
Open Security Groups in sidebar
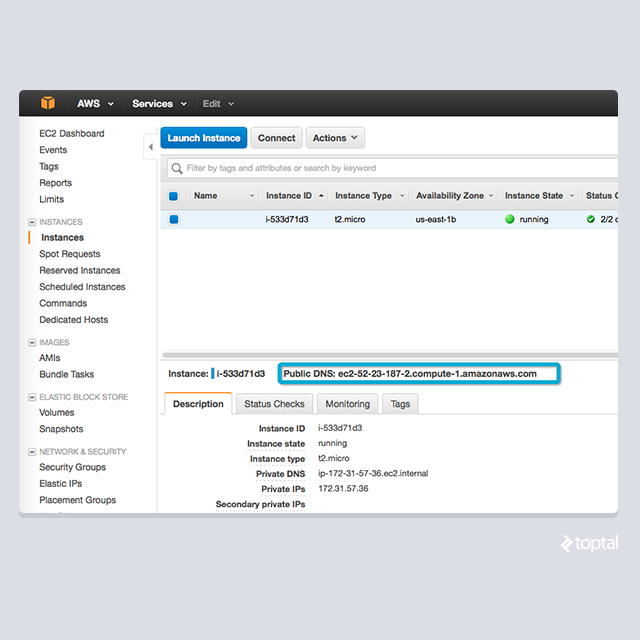73,467
